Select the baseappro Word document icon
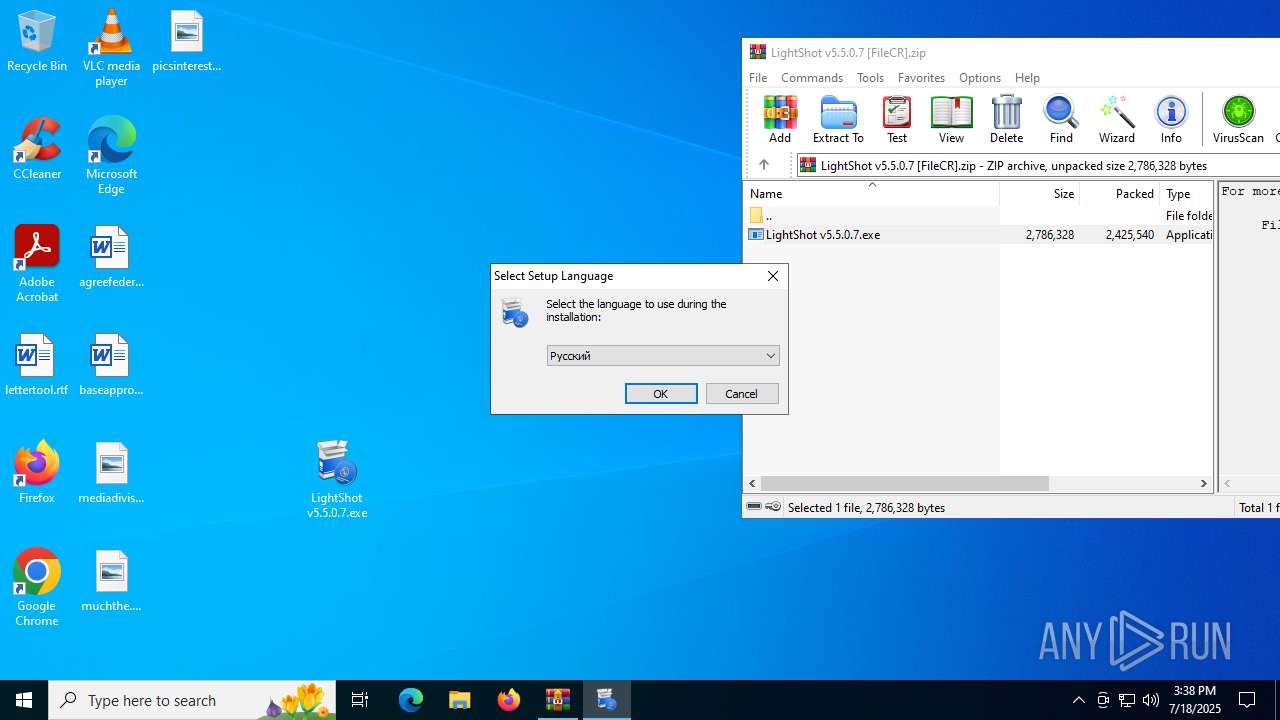 111,365
